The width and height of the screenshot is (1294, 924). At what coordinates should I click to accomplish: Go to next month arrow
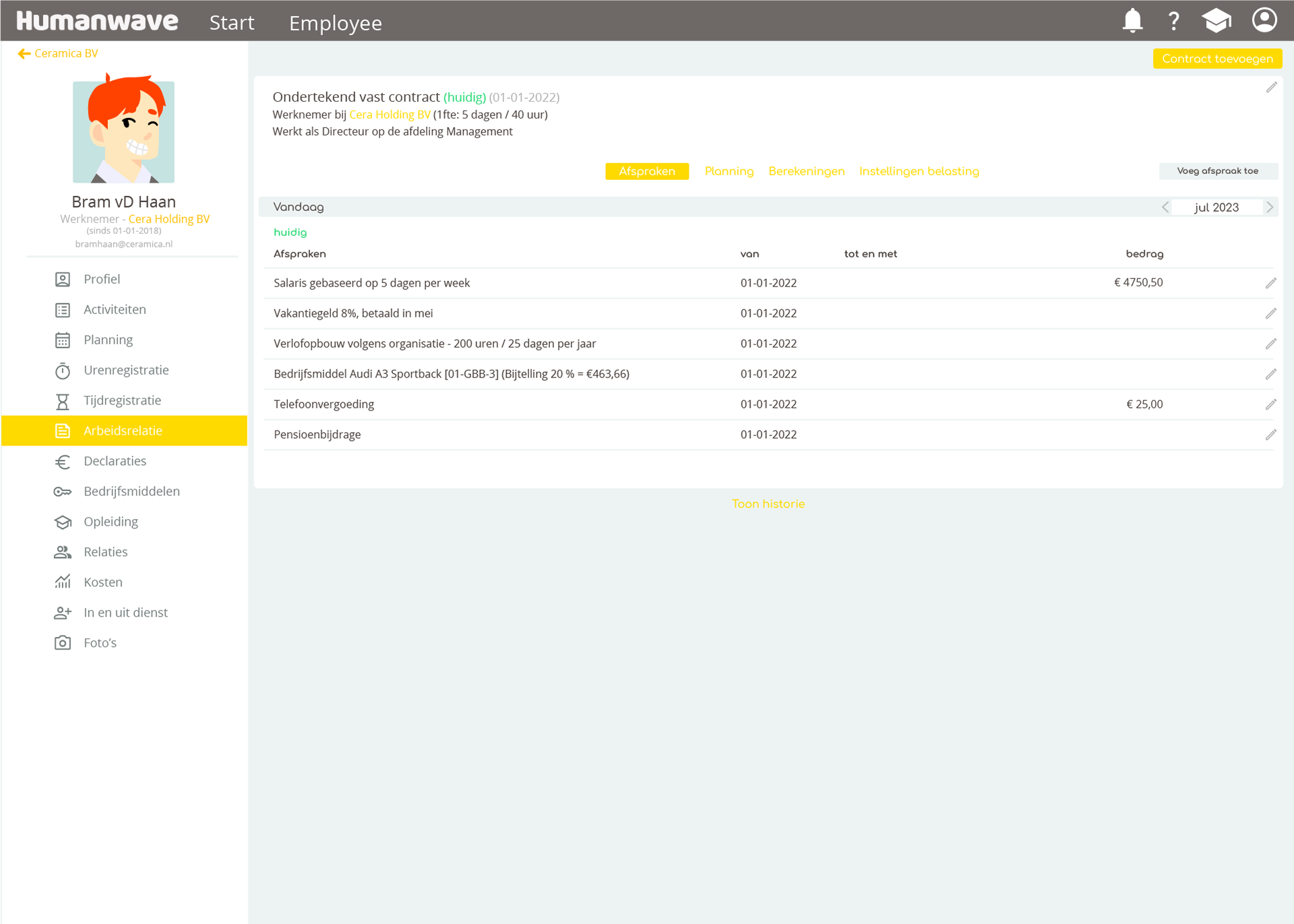point(1270,207)
